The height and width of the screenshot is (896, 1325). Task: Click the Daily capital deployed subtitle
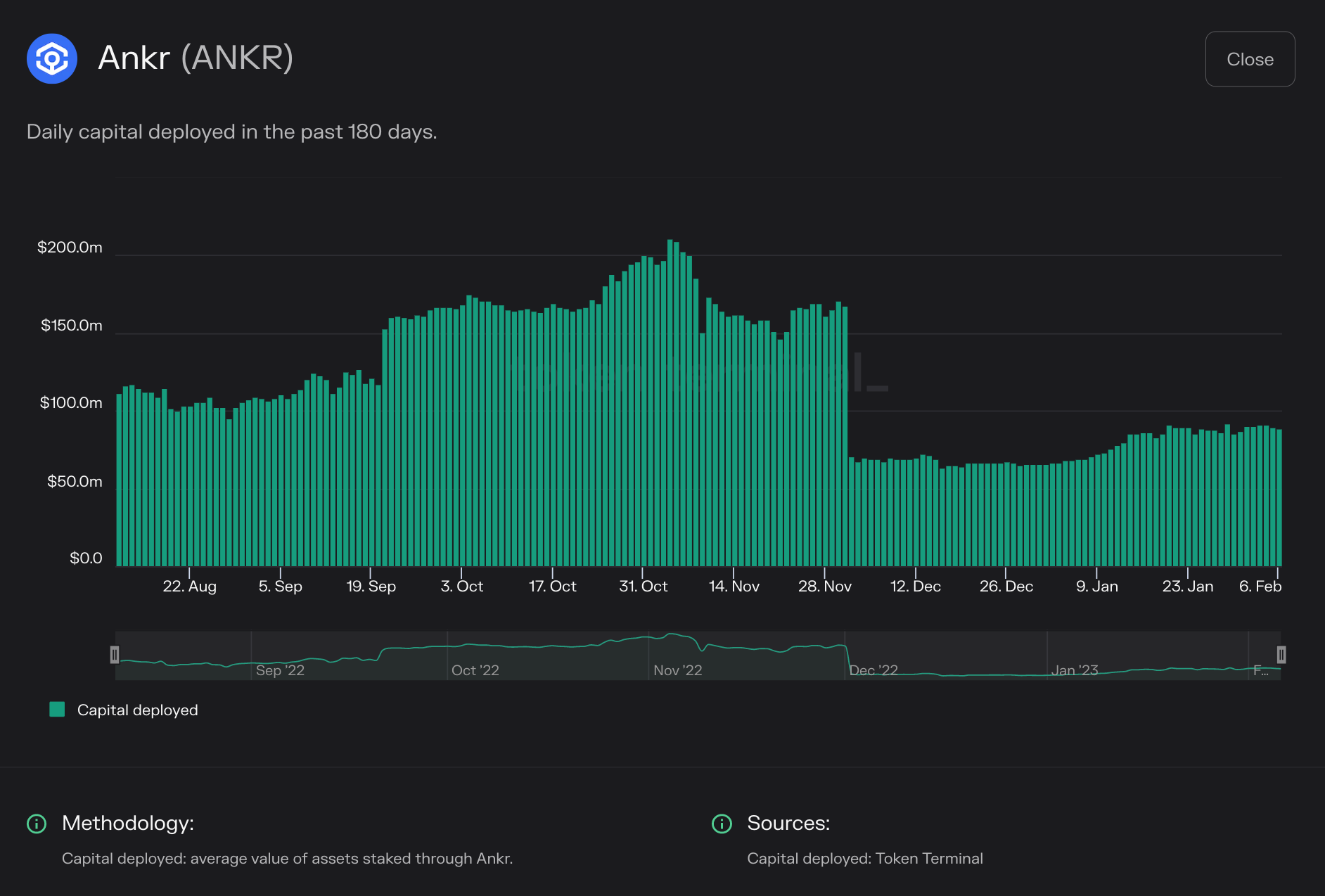[232, 132]
